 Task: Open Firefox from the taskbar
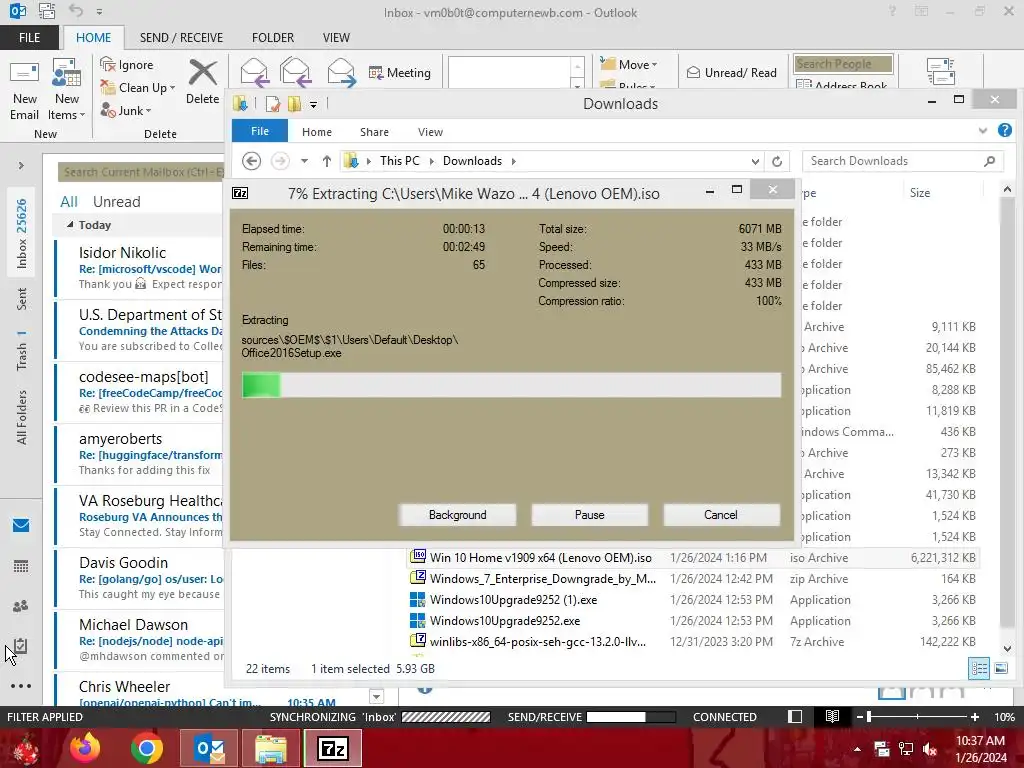(85, 748)
